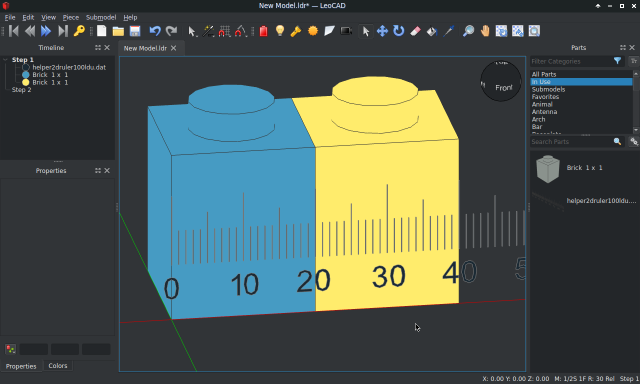Select Submodels category
The image size is (640, 384).
pos(548,89)
